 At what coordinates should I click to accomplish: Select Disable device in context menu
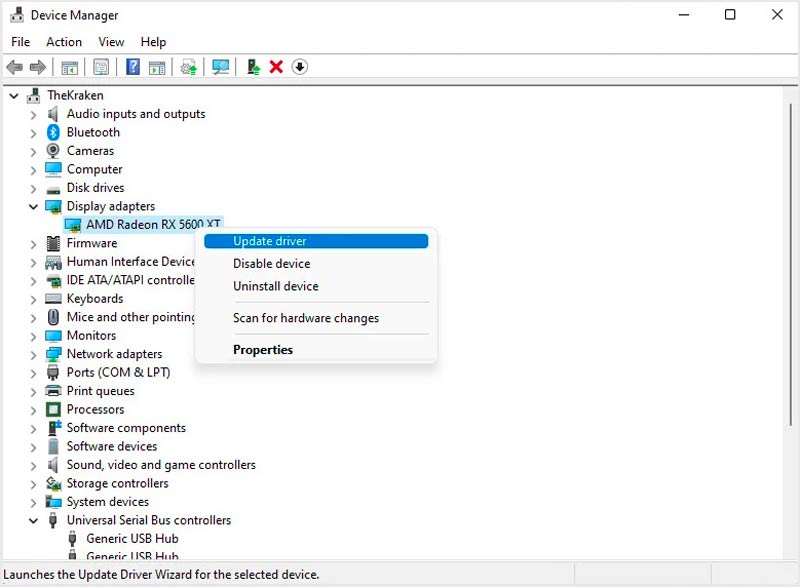pyautogui.click(x=271, y=264)
